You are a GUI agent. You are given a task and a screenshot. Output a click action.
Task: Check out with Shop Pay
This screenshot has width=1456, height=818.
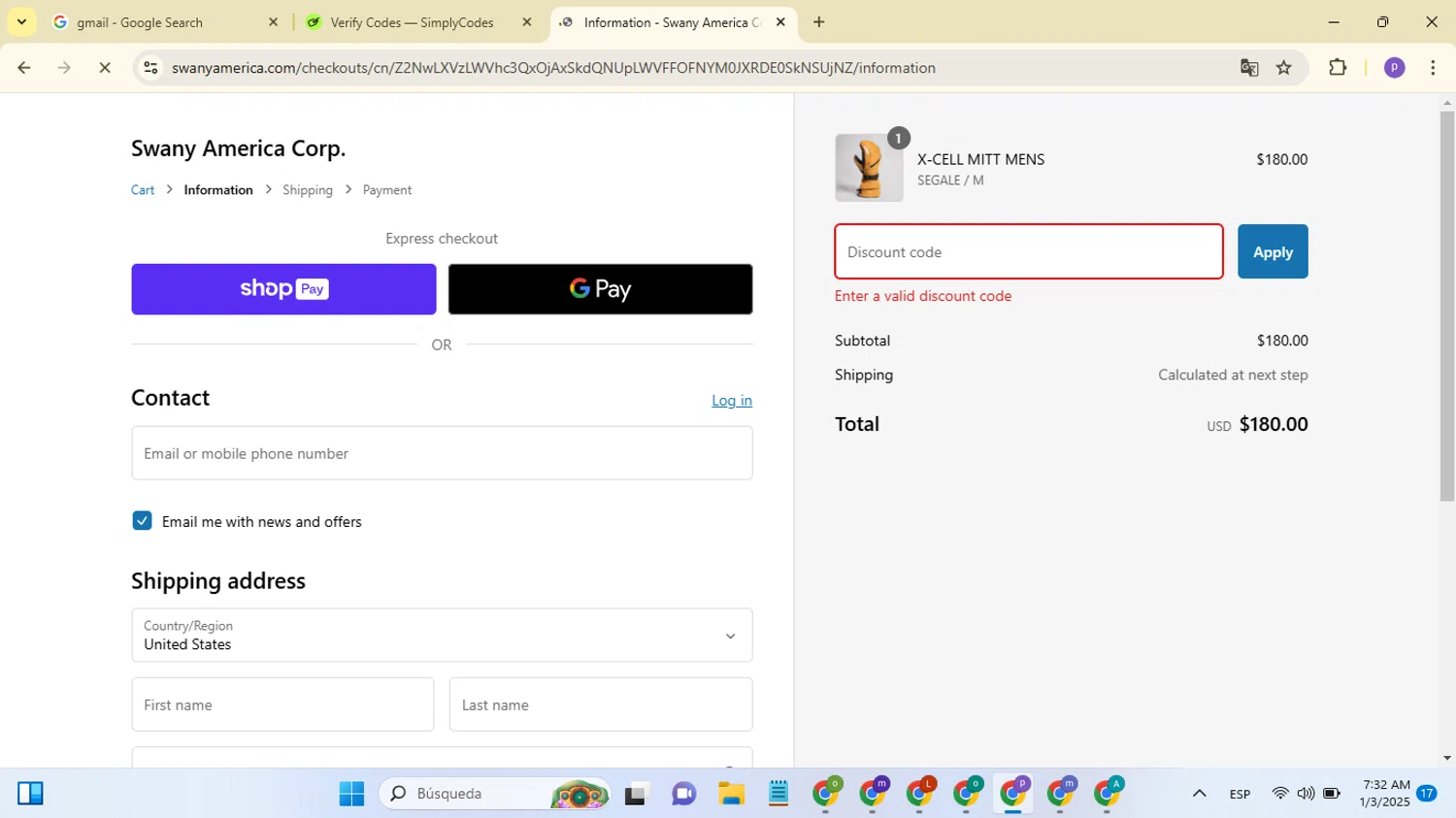coord(283,289)
